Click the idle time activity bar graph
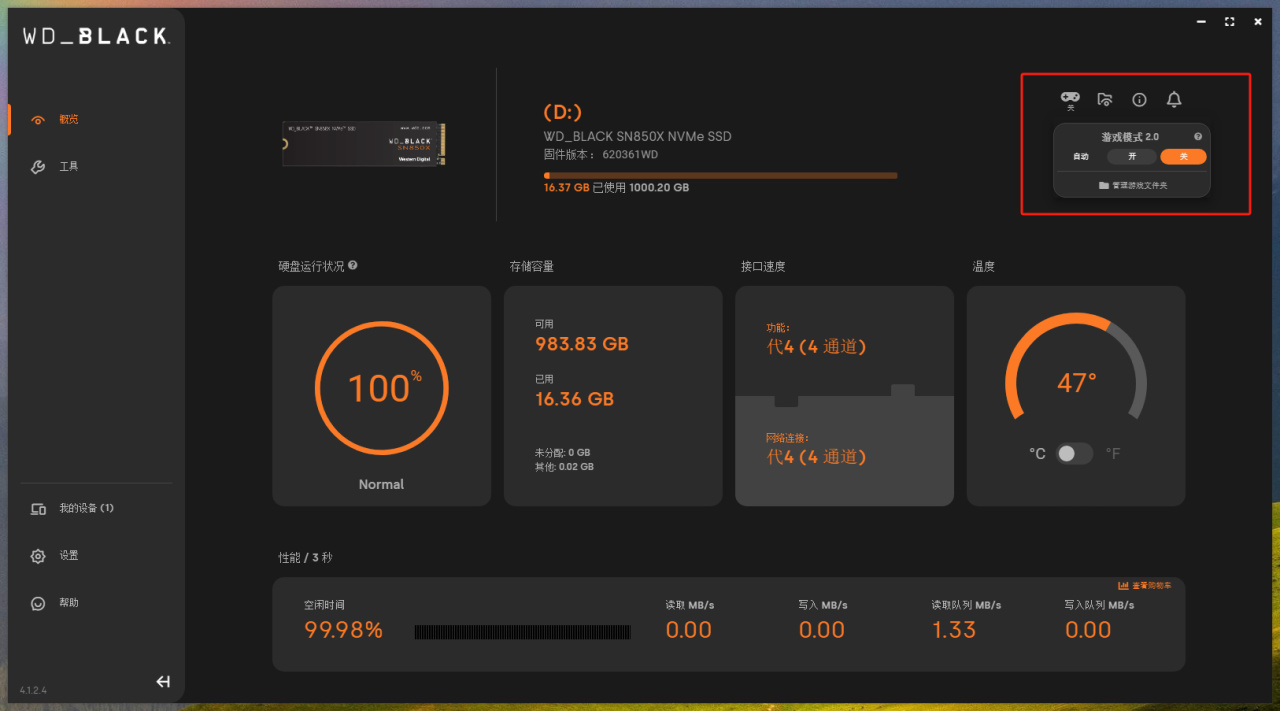Screen dimensions: 1280x711 point(523,632)
